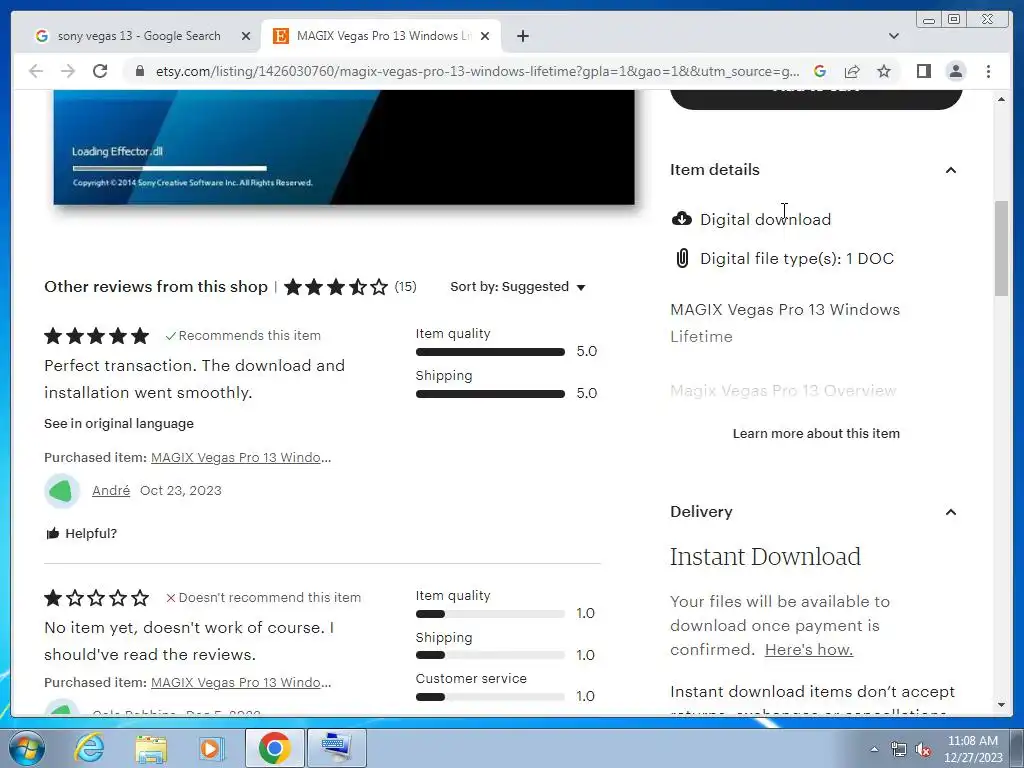Screen dimensions: 1024x768
Task: Click the Vegas Pro loading screen image
Action: tap(344, 148)
